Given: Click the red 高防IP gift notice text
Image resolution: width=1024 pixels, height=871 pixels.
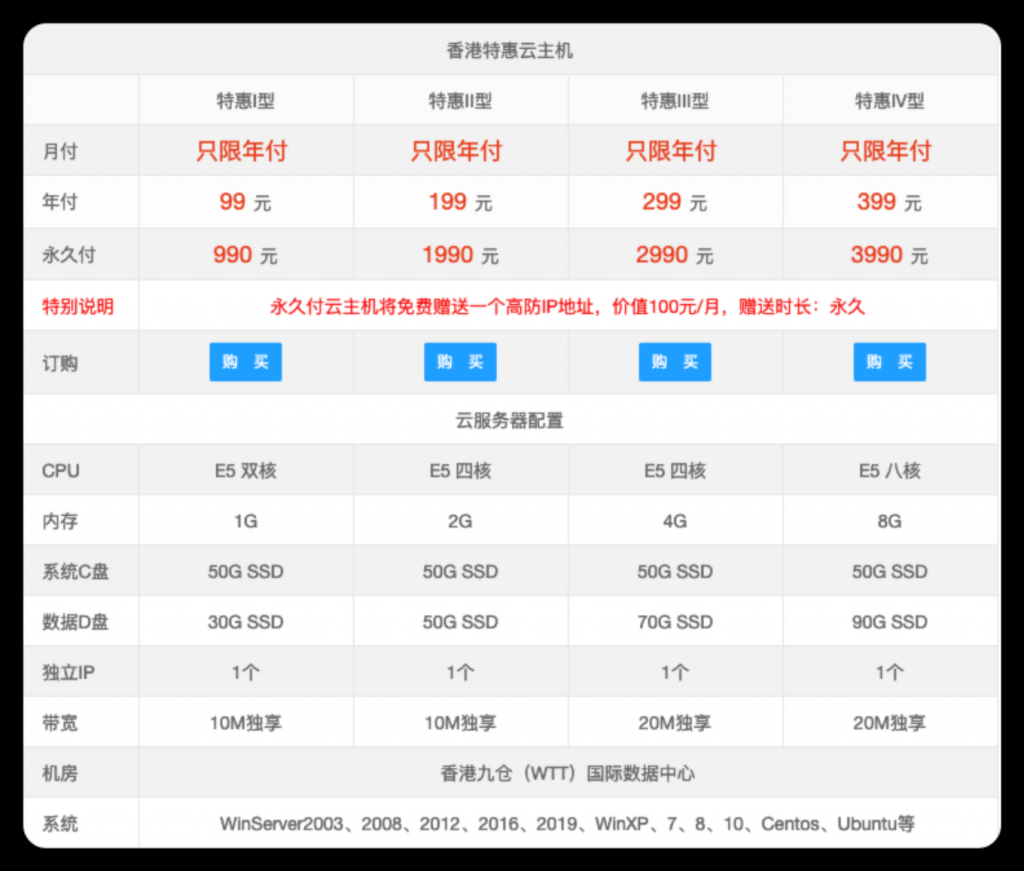Looking at the screenshot, I should [x=567, y=306].
